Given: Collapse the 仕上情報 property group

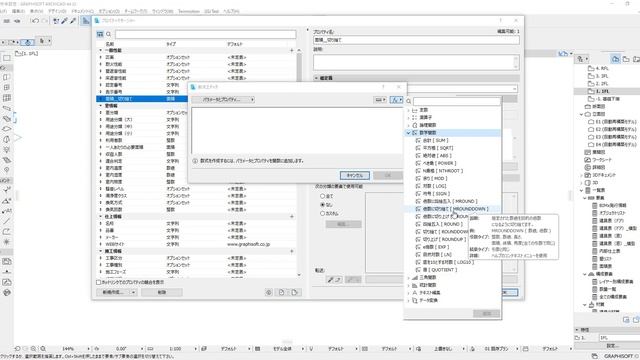Looking at the screenshot, I should [x=101, y=217].
